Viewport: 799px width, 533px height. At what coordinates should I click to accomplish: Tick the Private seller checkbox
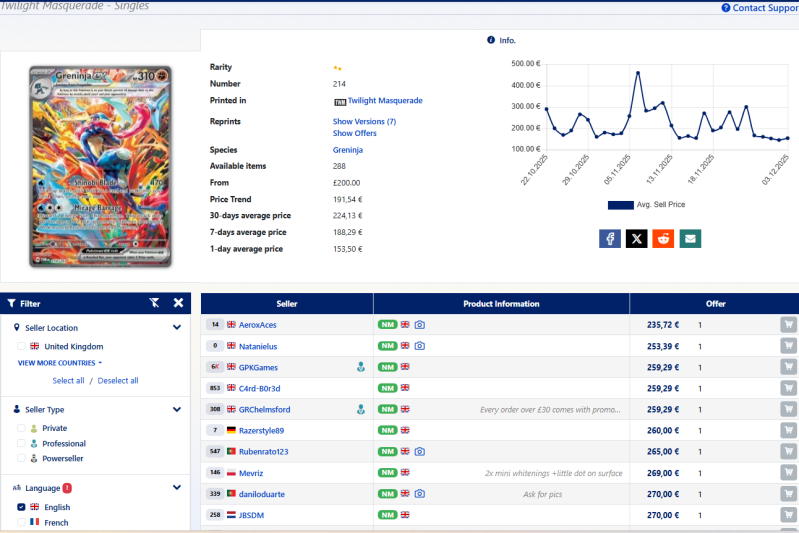[x=21, y=428]
